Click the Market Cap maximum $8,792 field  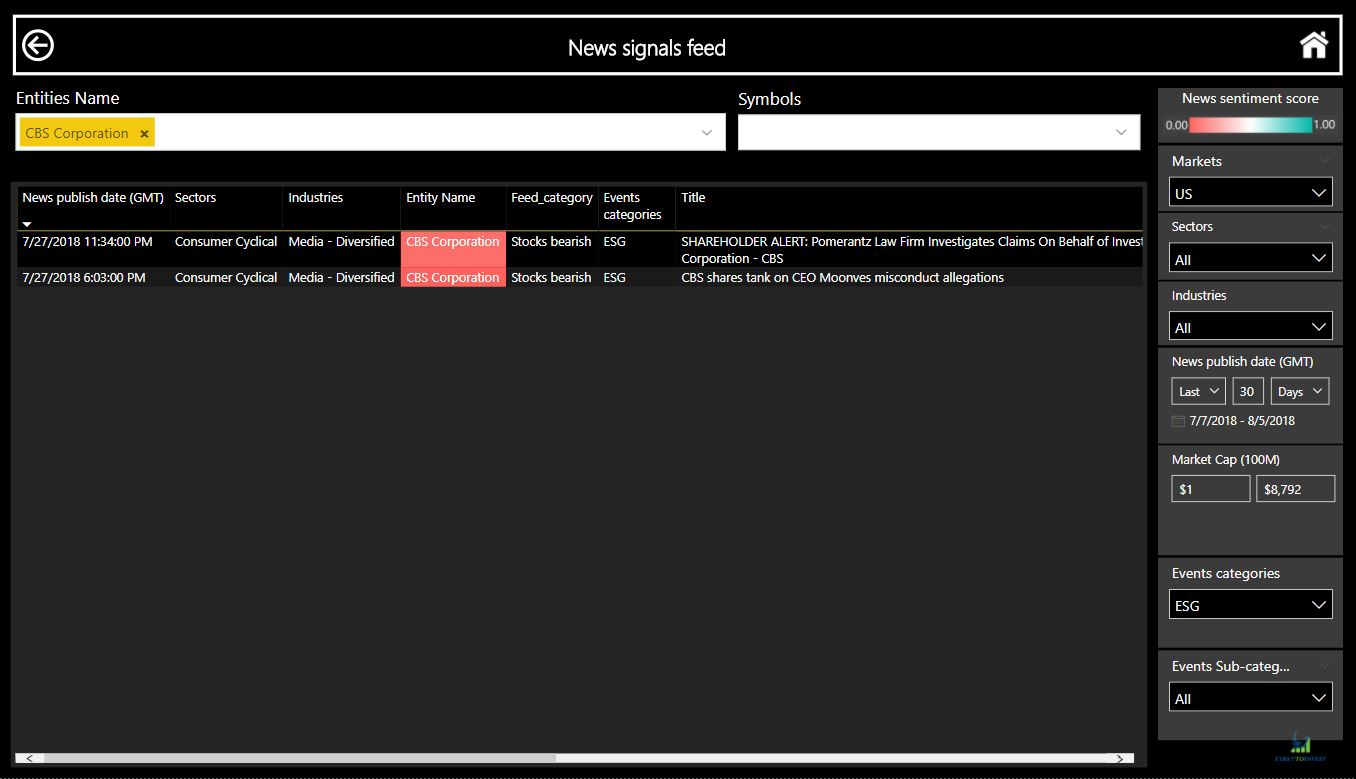pyautogui.click(x=1295, y=489)
